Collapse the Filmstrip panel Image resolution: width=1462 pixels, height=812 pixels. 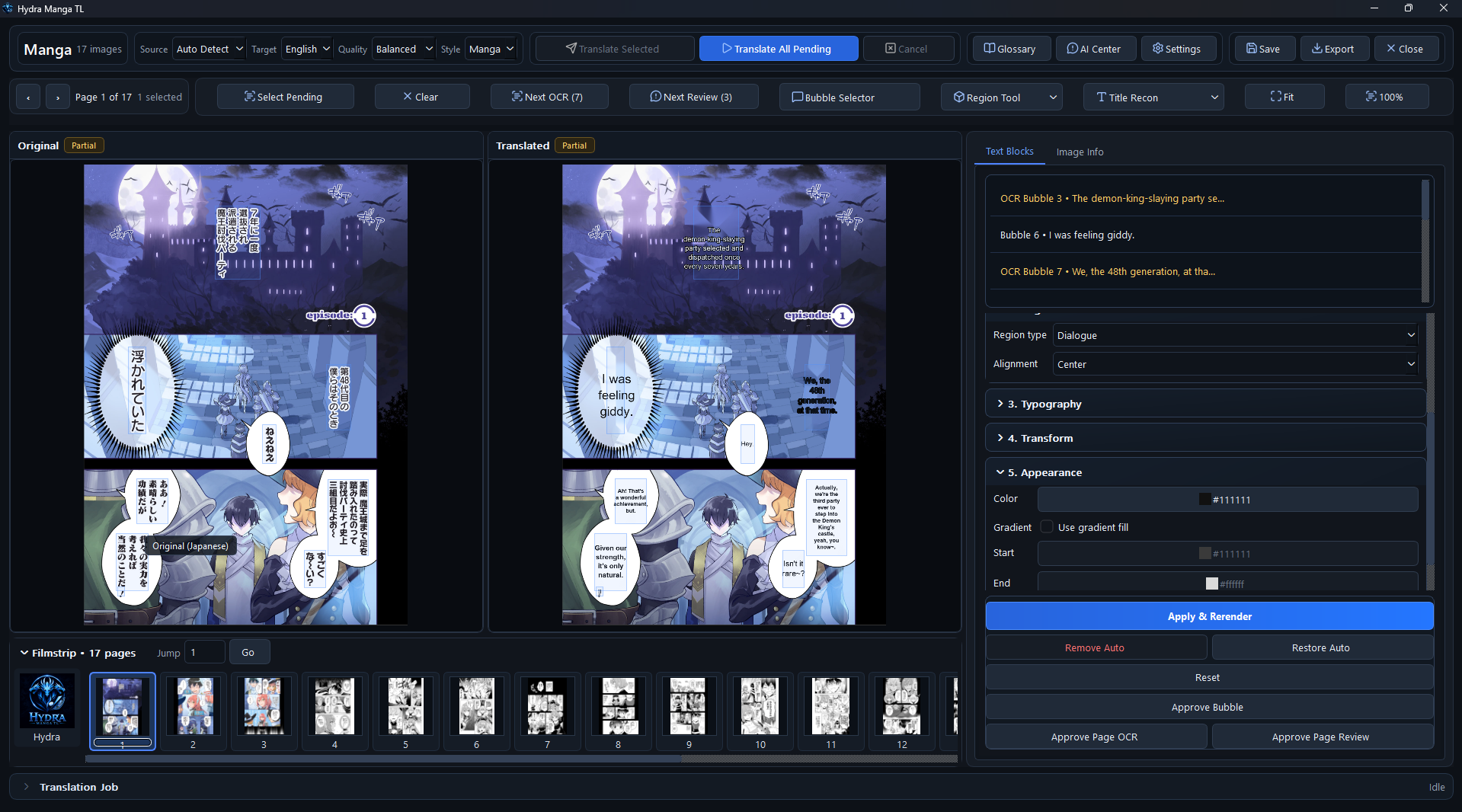(24, 653)
